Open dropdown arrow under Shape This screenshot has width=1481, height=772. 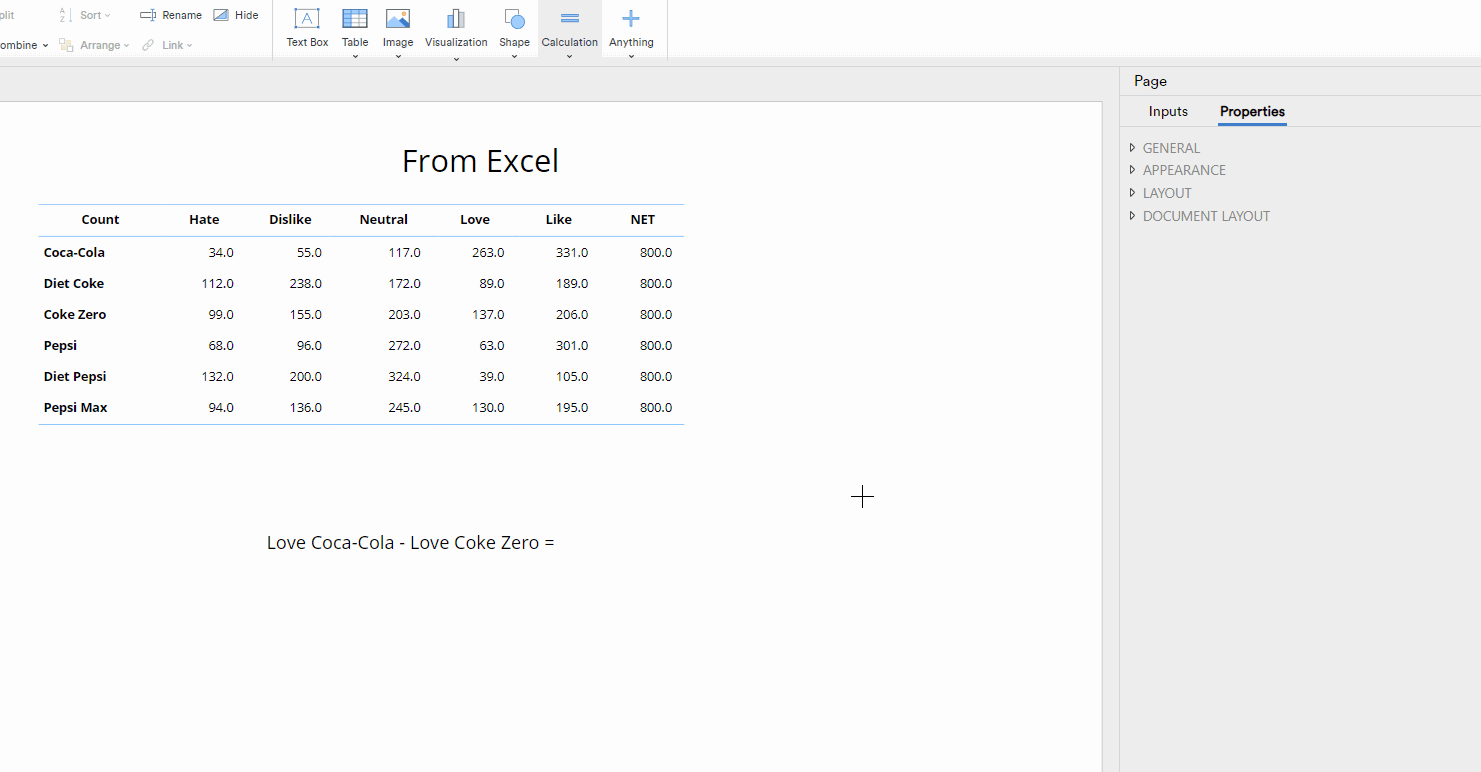[x=514, y=57]
